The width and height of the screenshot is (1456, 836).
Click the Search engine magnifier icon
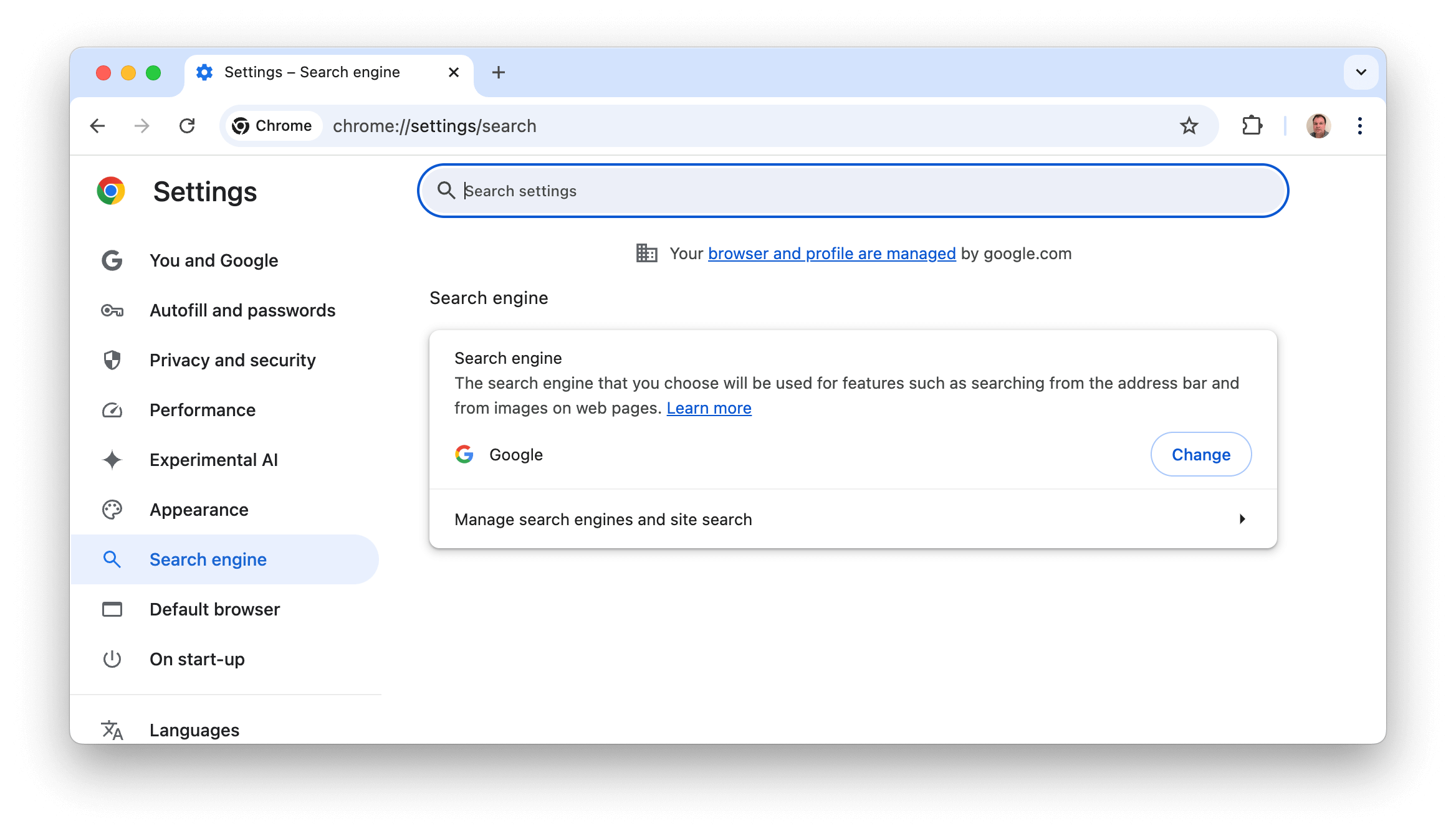pyautogui.click(x=113, y=559)
